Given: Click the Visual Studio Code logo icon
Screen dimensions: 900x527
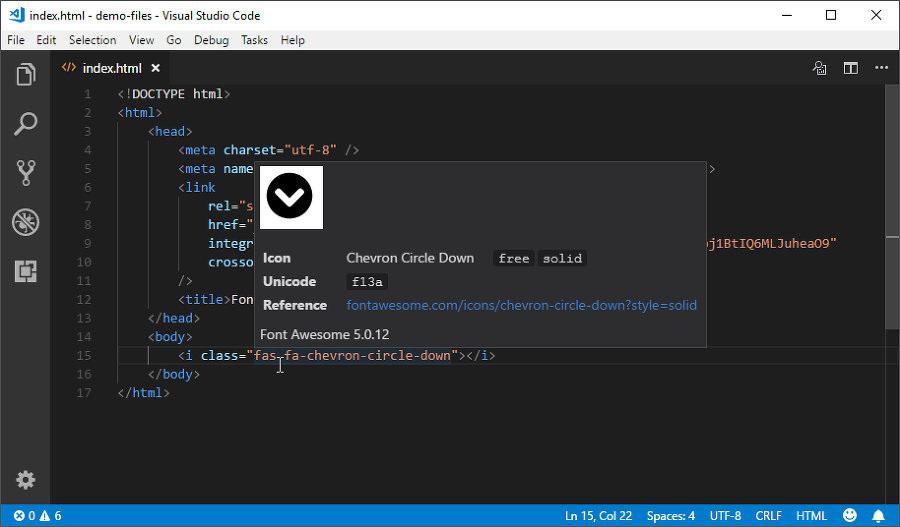Looking at the screenshot, I should [x=16, y=15].
